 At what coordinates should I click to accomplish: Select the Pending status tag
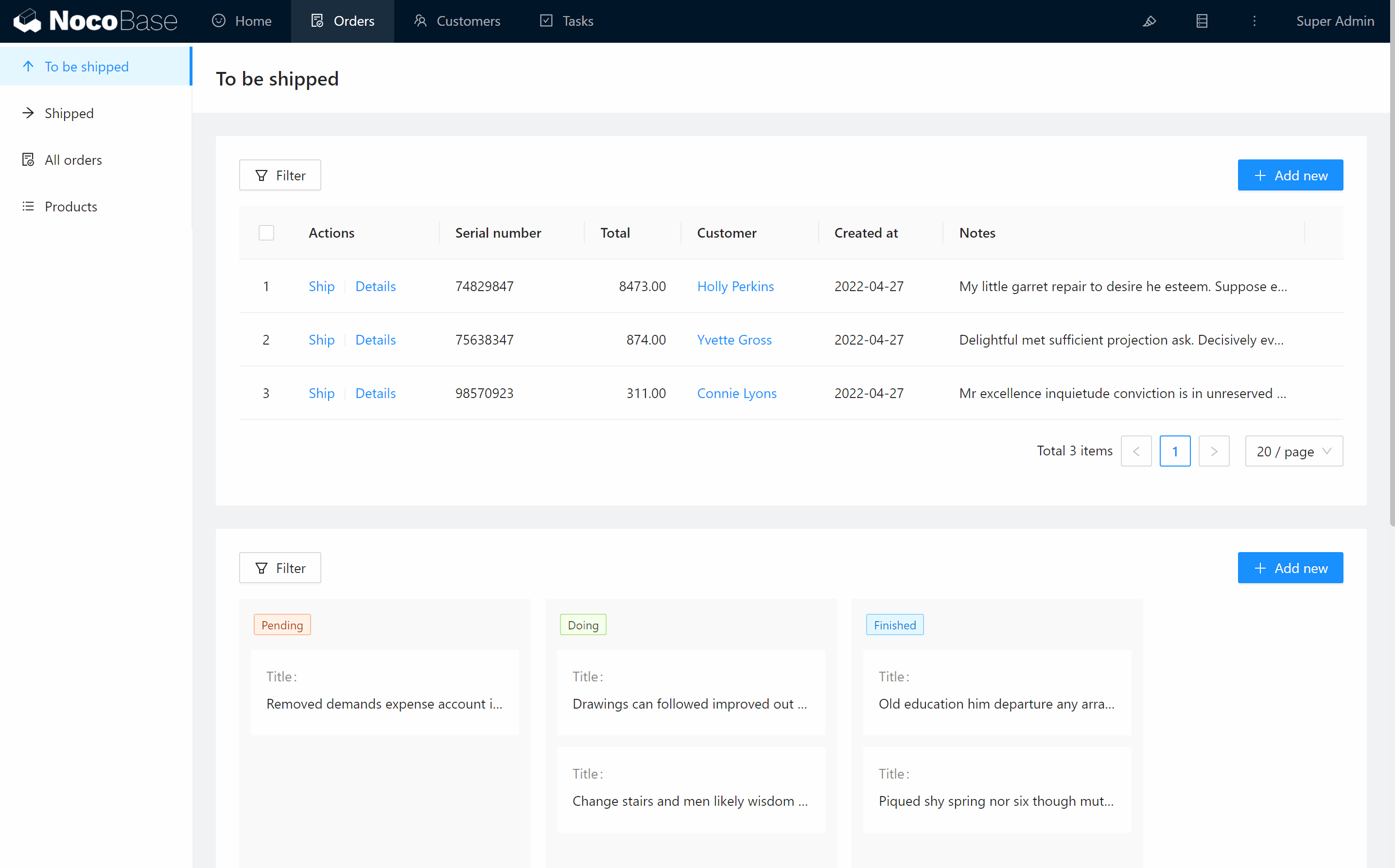(x=282, y=625)
